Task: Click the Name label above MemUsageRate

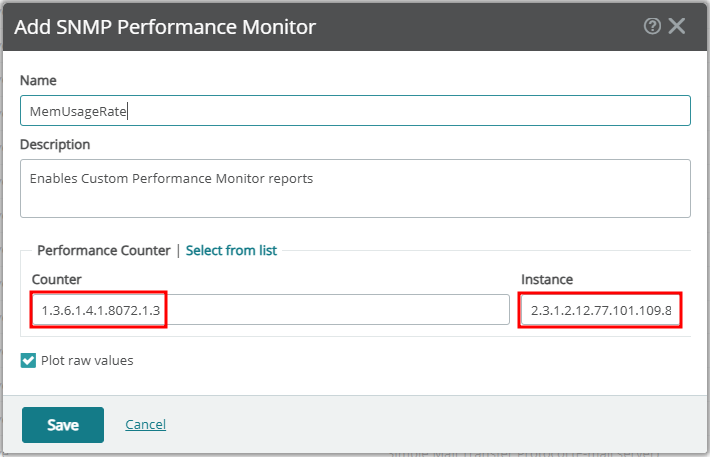Action: (38, 81)
